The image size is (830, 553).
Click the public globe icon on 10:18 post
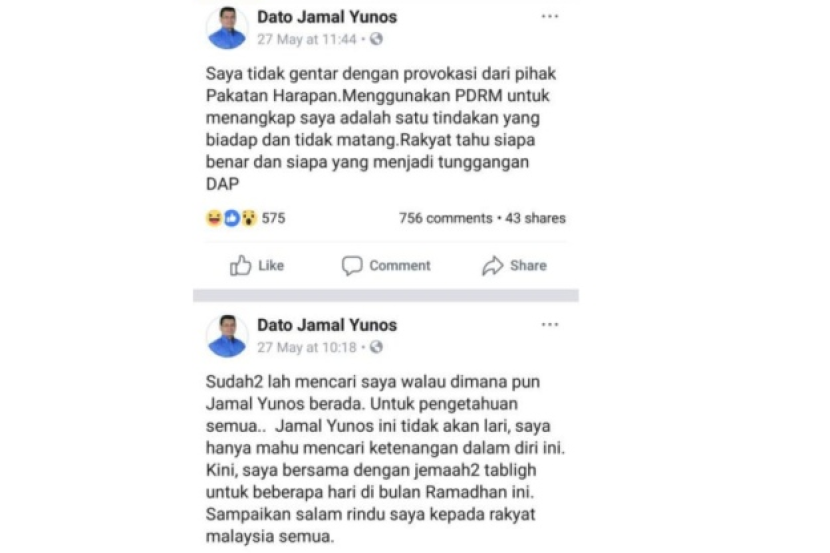click(376, 347)
